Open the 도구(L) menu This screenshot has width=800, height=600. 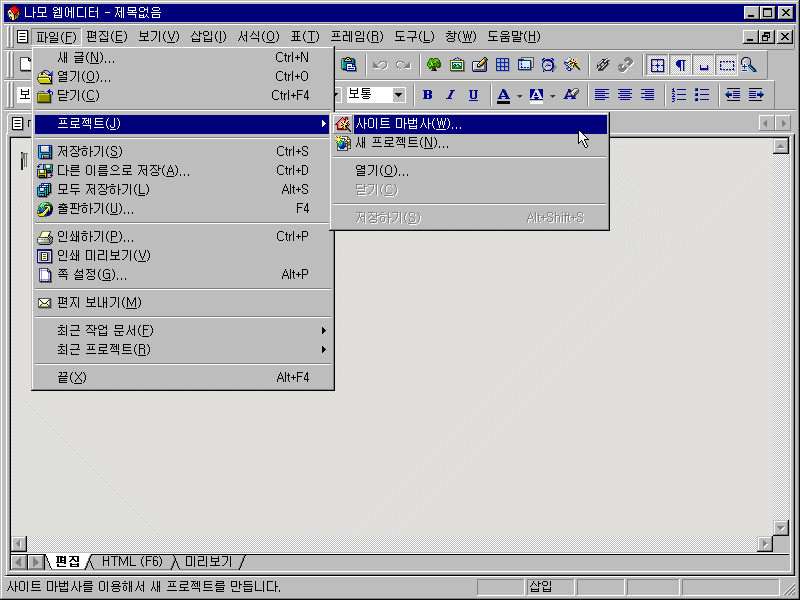[414, 37]
